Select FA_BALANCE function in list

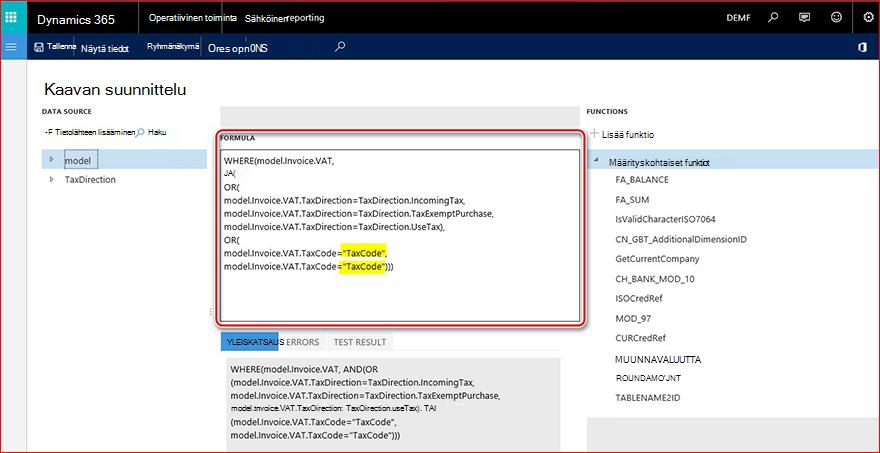coord(642,180)
